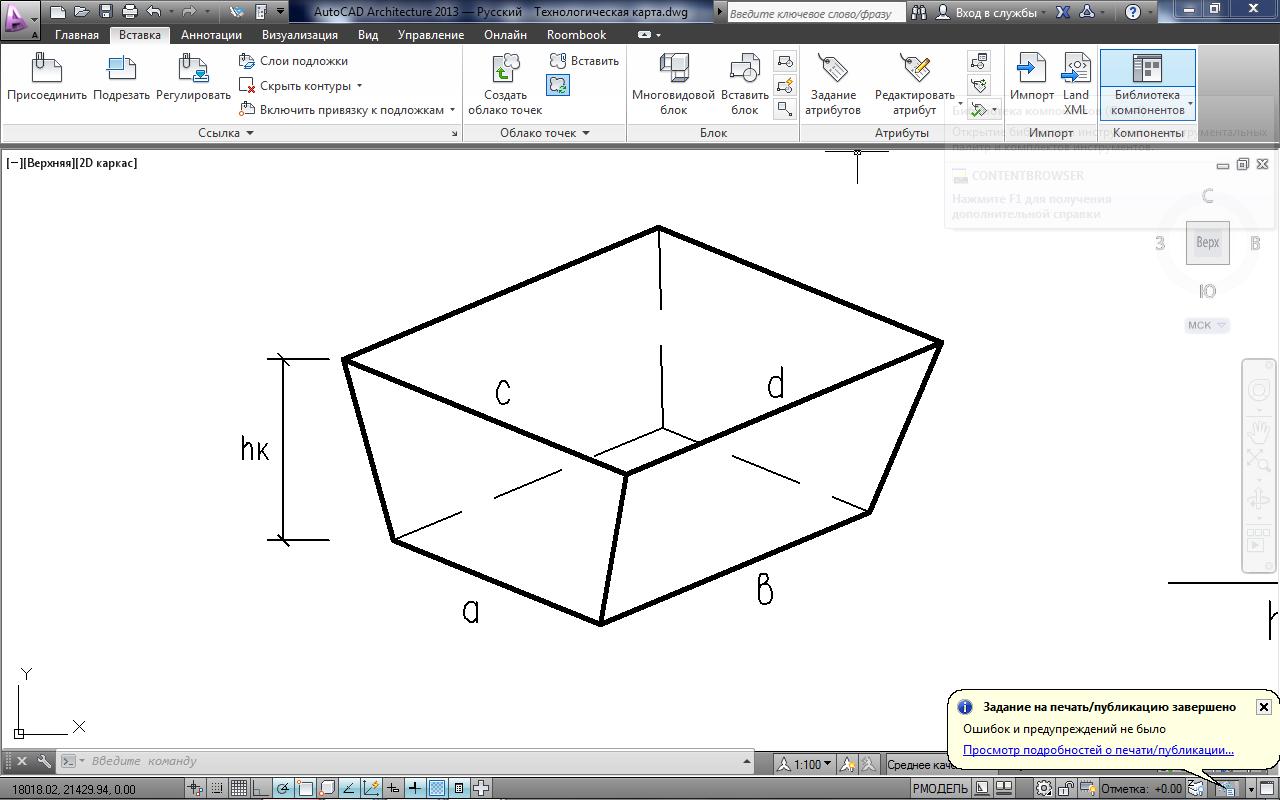
Task: Click the Редактировать атрибут tool
Action: [914, 85]
